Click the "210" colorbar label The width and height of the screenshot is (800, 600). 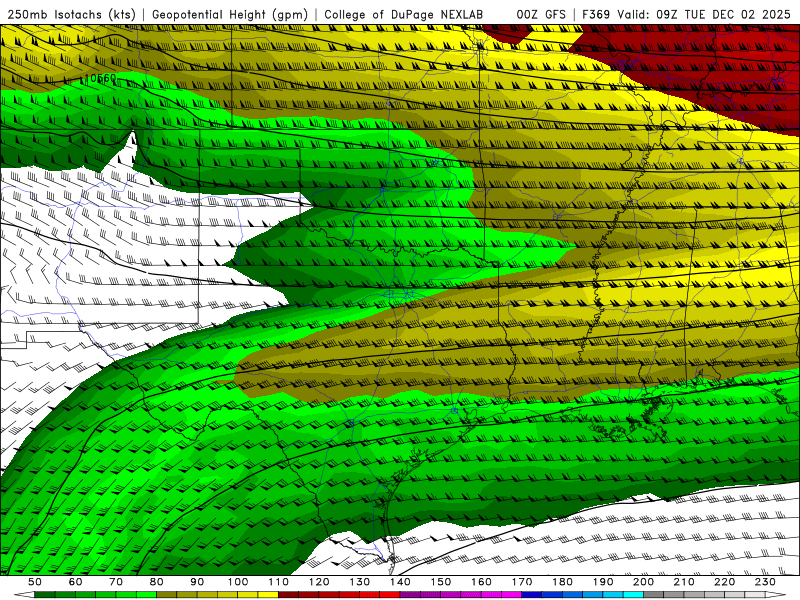(x=684, y=582)
